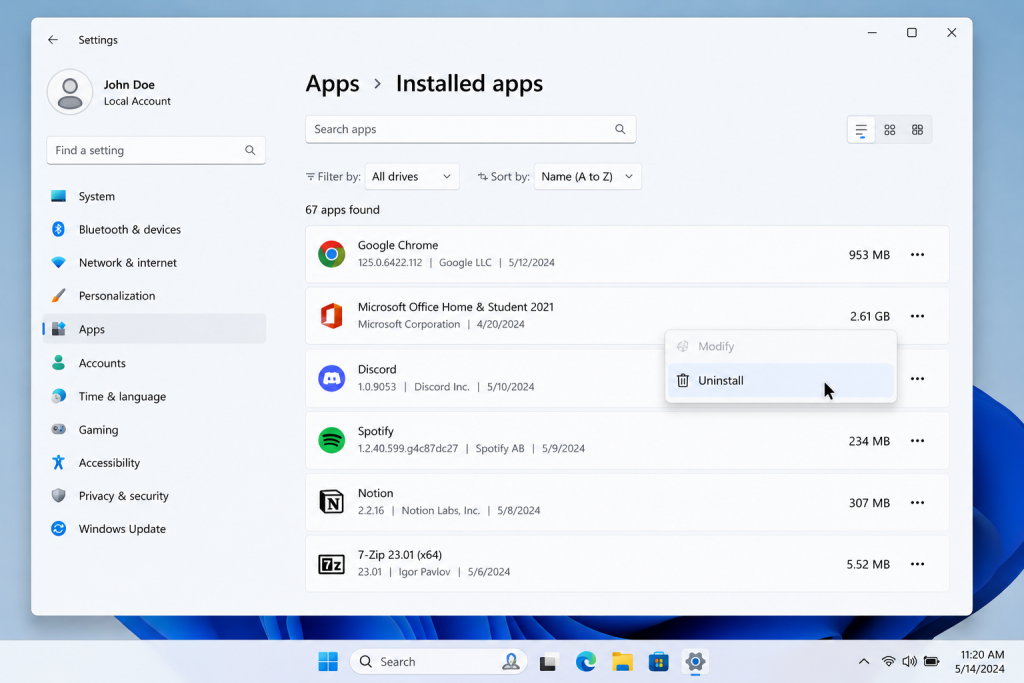Screen dimensions: 1024x683
Task: Click in the Find a setting field
Action: [x=156, y=150]
